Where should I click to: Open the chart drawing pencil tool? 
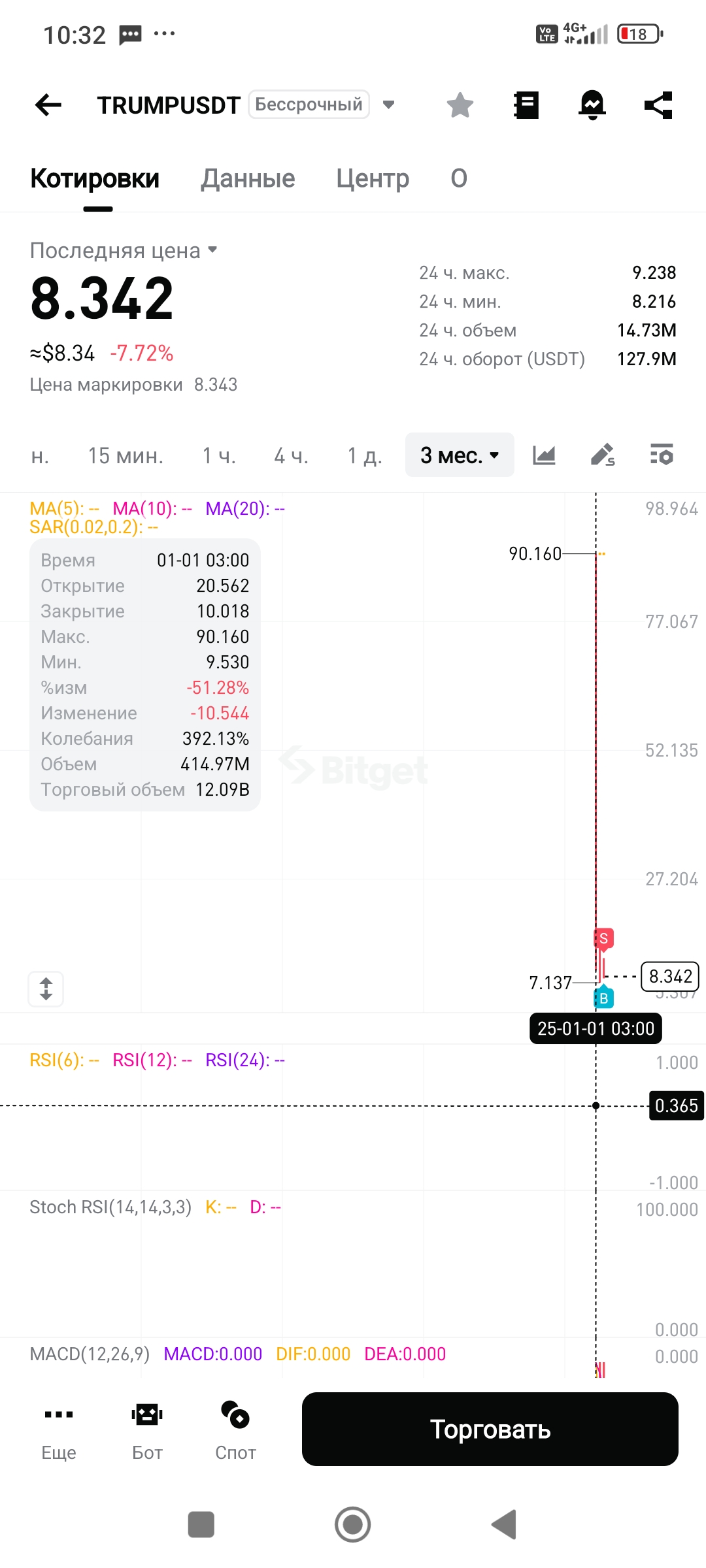point(603,455)
